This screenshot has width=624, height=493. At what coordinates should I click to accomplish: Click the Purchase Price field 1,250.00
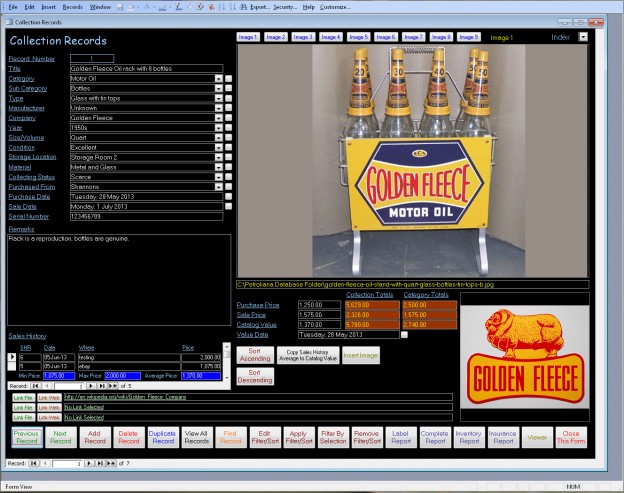pos(320,305)
